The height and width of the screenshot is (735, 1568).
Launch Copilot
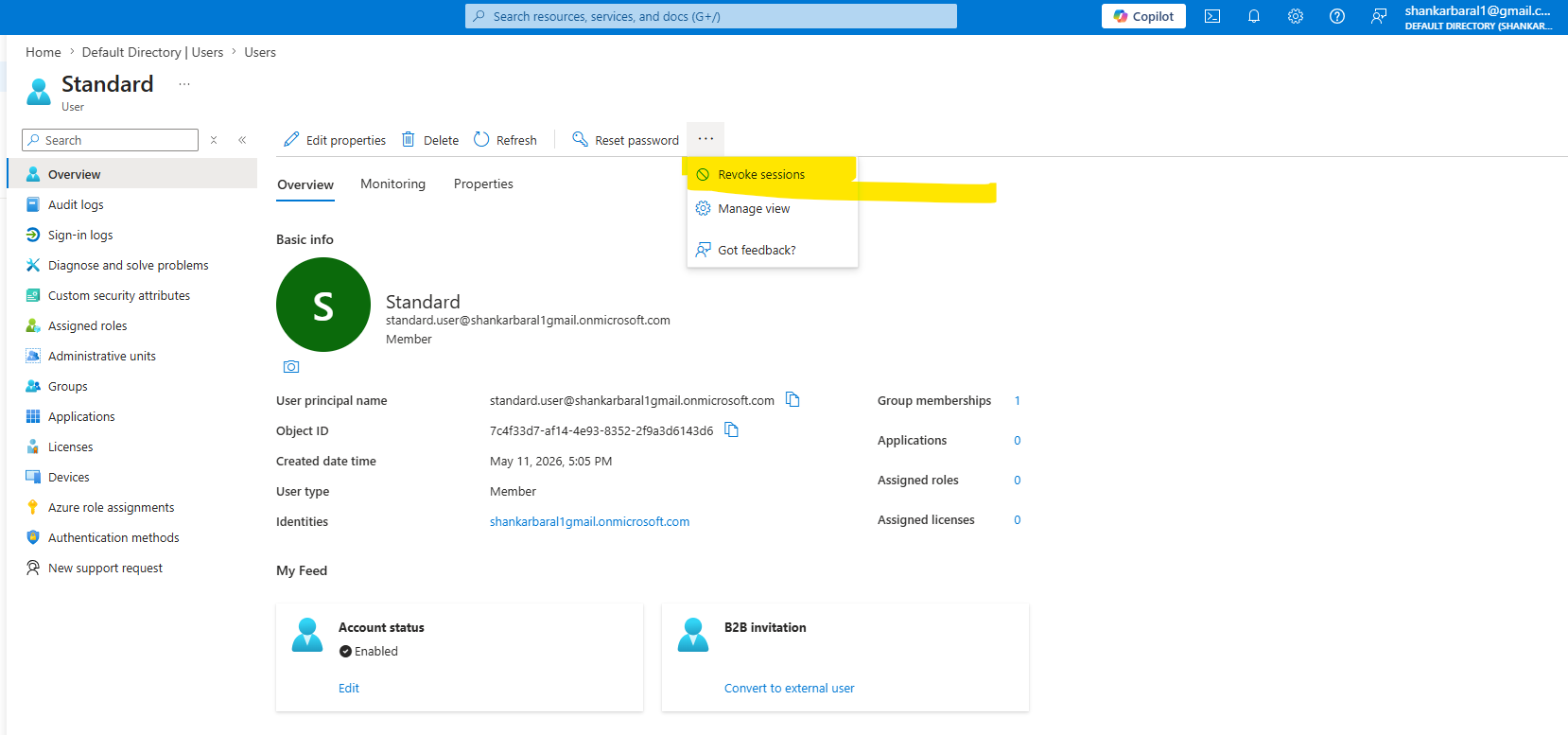point(1143,16)
